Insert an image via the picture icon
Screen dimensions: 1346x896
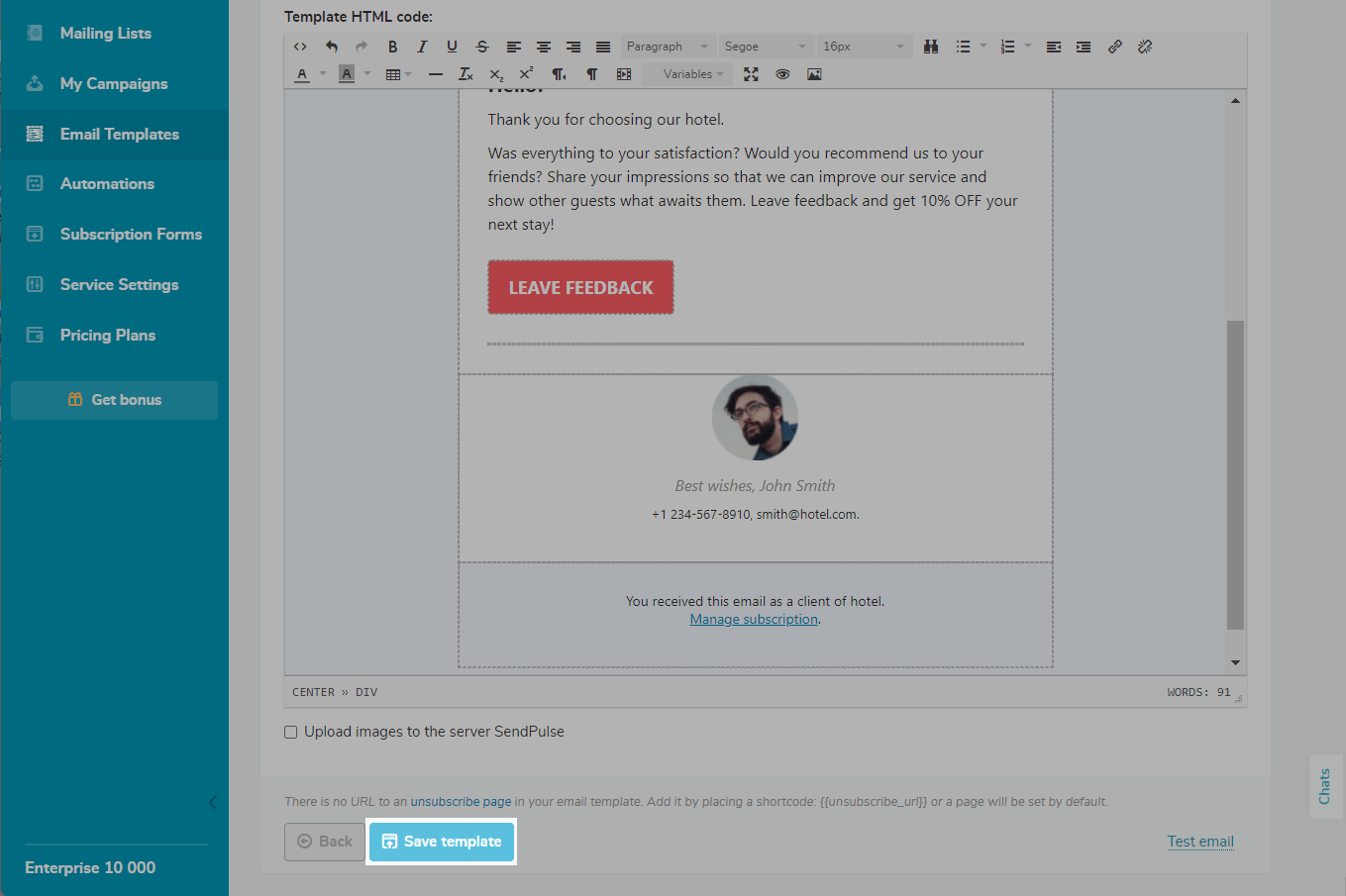814,74
